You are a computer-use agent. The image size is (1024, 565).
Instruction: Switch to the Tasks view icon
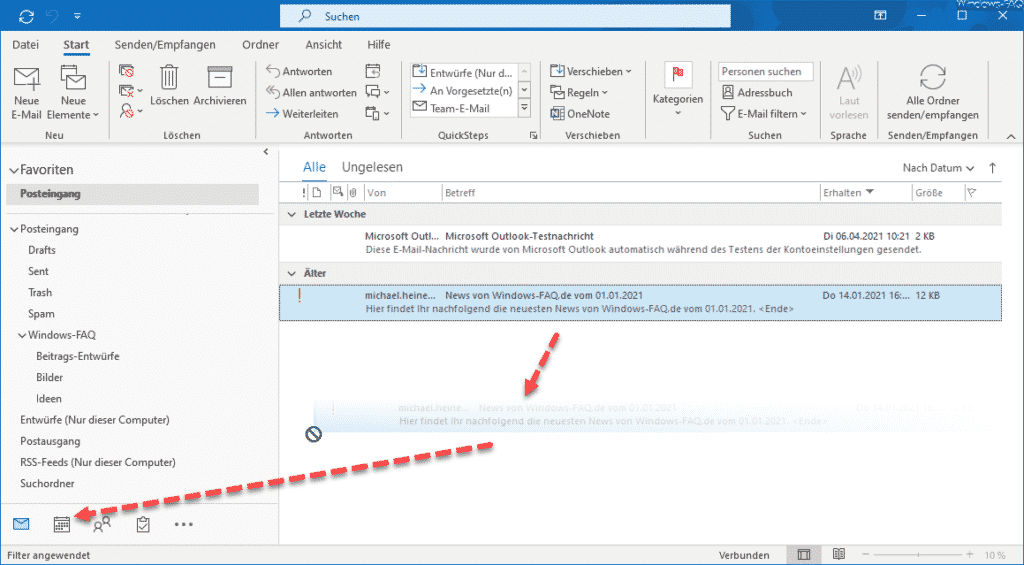coord(143,524)
